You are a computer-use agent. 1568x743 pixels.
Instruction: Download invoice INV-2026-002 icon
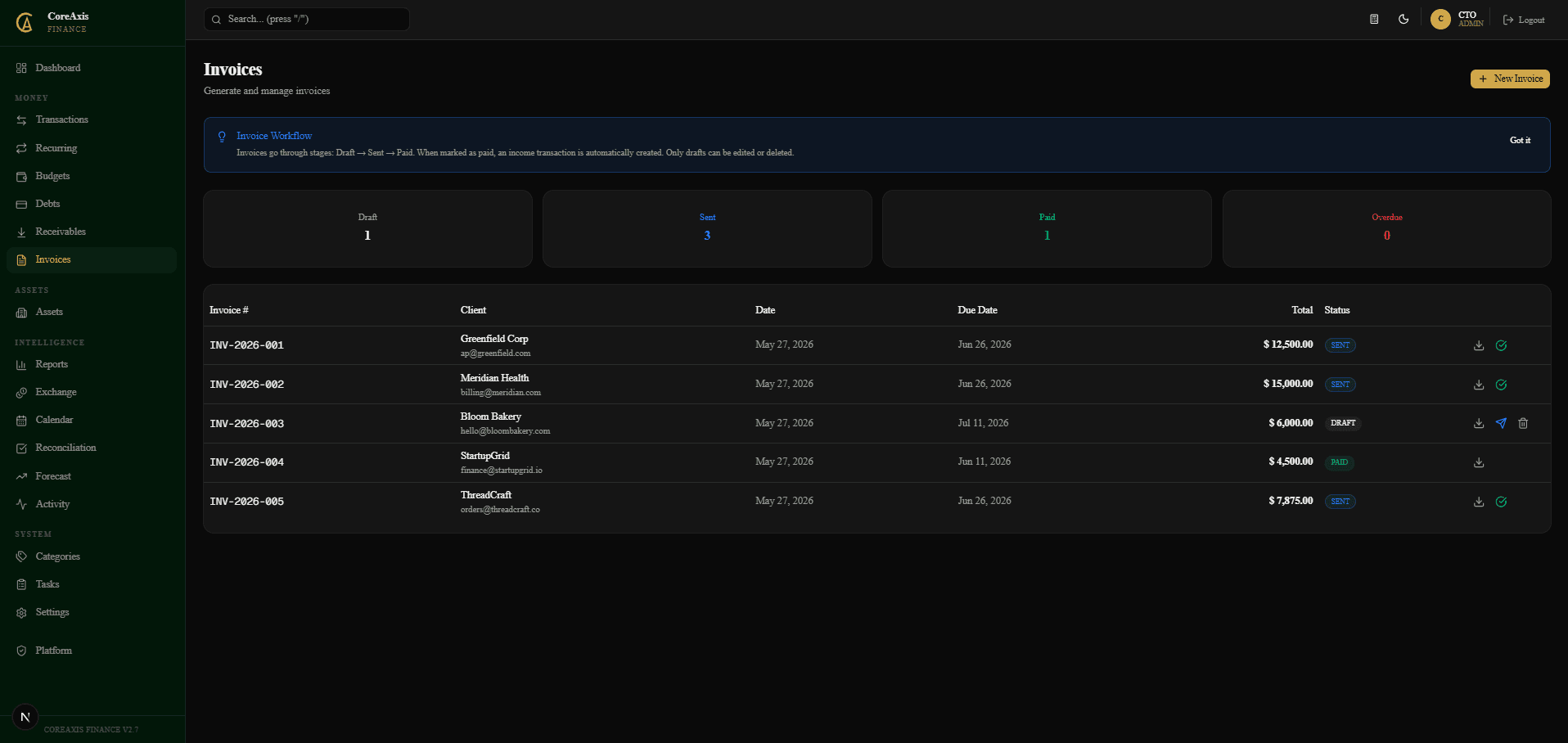coord(1479,385)
